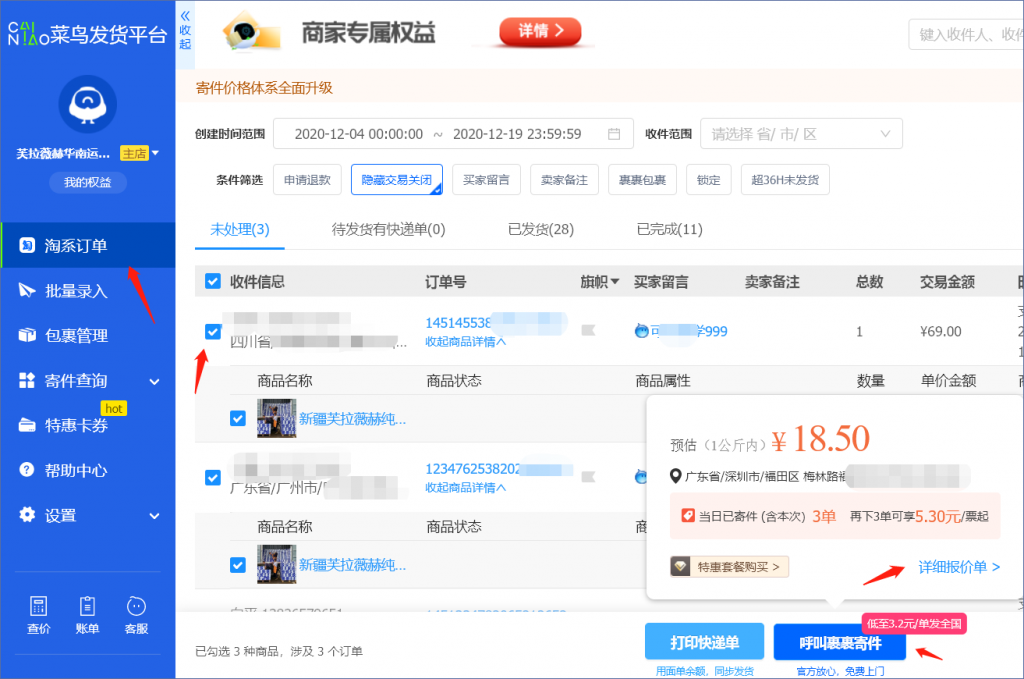This screenshot has width=1024, height=679.
Task: Click the diamond icon beside 特惠套餐购买
Action: tap(680, 566)
